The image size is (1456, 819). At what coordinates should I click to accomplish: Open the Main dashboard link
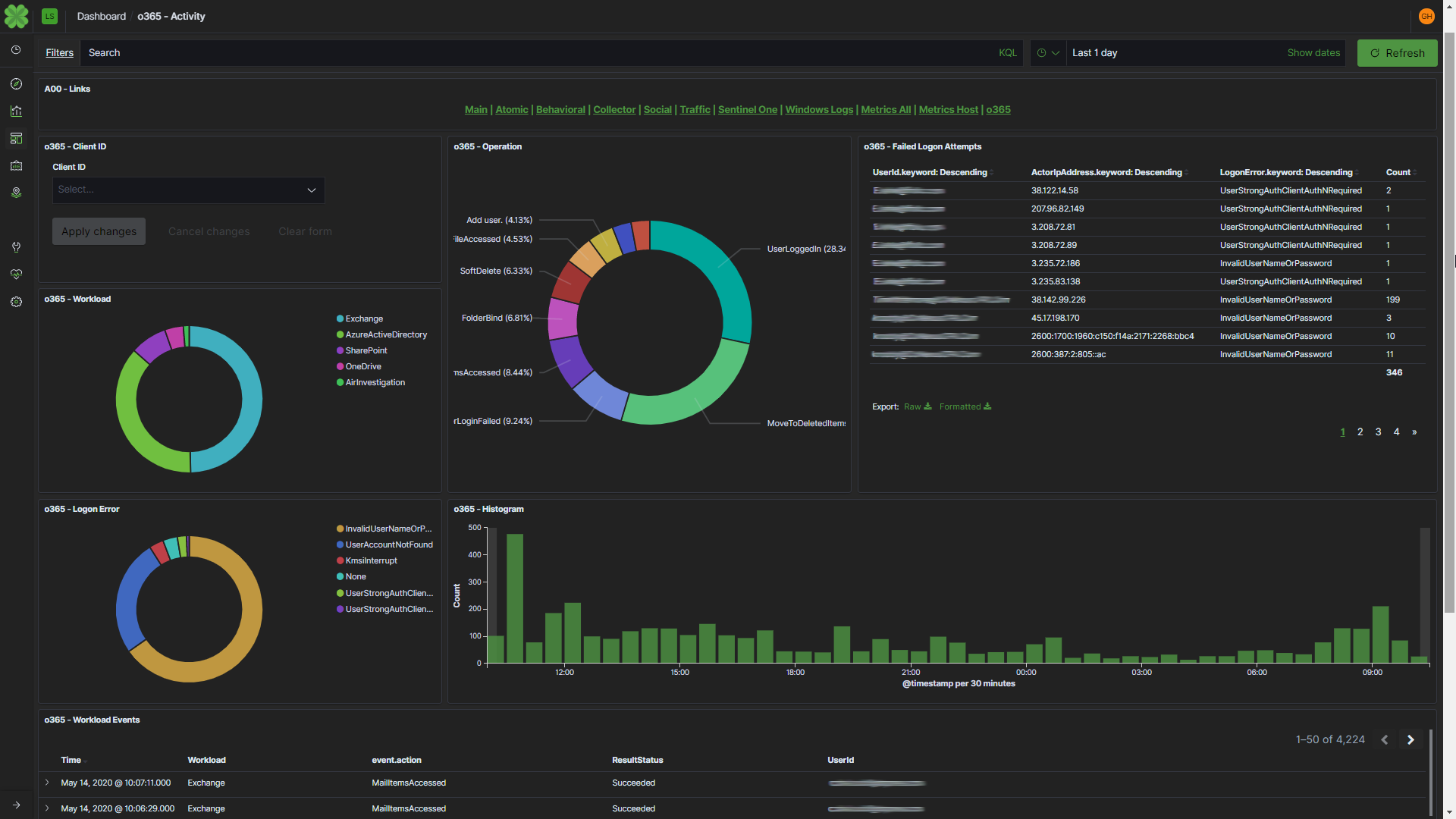[476, 110]
